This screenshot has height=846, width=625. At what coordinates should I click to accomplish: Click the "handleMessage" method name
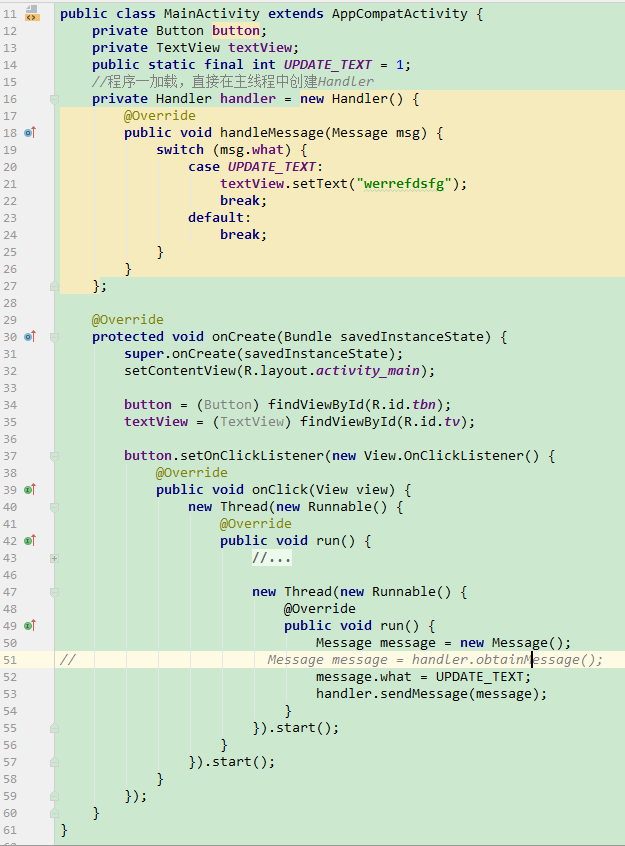(x=271, y=133)
